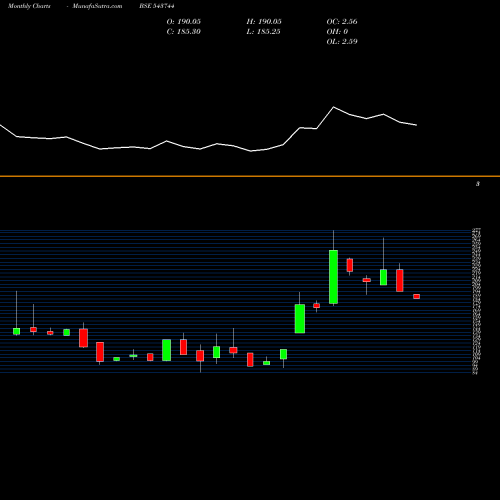Select the 'OC: 2.56' reading
This screenshot has height=500, width=500.
pos(342,22)
